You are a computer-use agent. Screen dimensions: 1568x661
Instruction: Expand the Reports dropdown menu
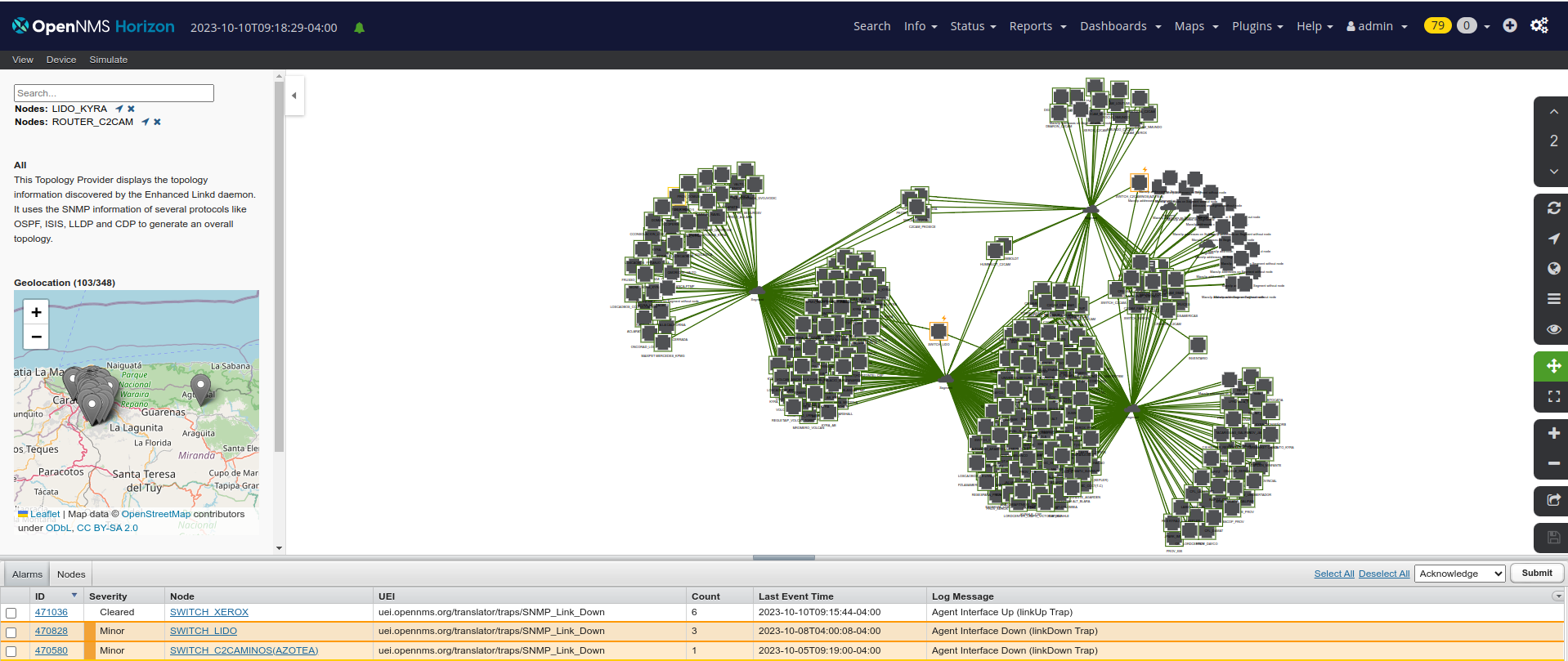1037,26
